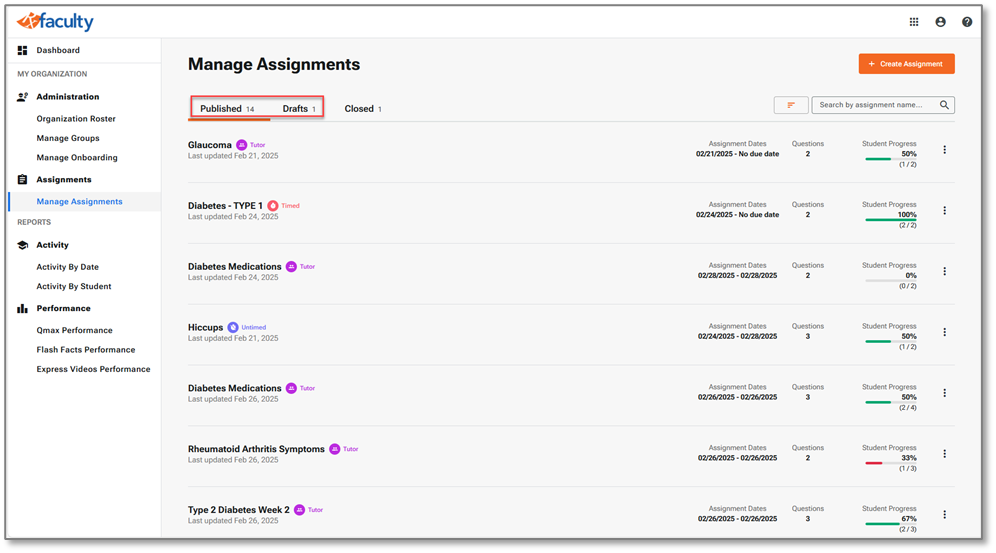Open three-dot menu for Hiccups assignment
The image size is (996, 553).
(x=944, y=332)
